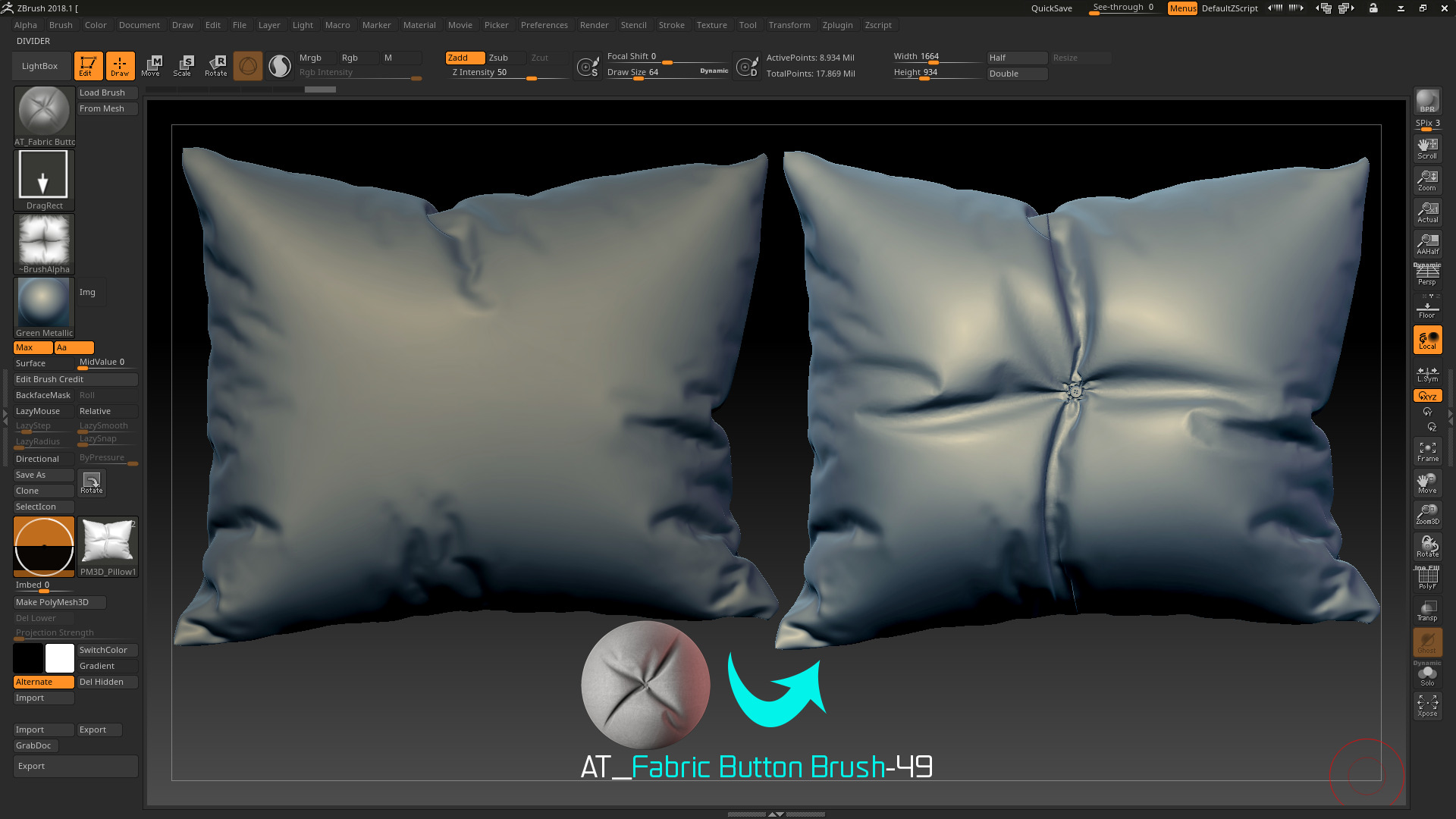Click the Rotate view icon in right shelf
Viewport: 1456px width, 819px height.
tap(1427, 547)
